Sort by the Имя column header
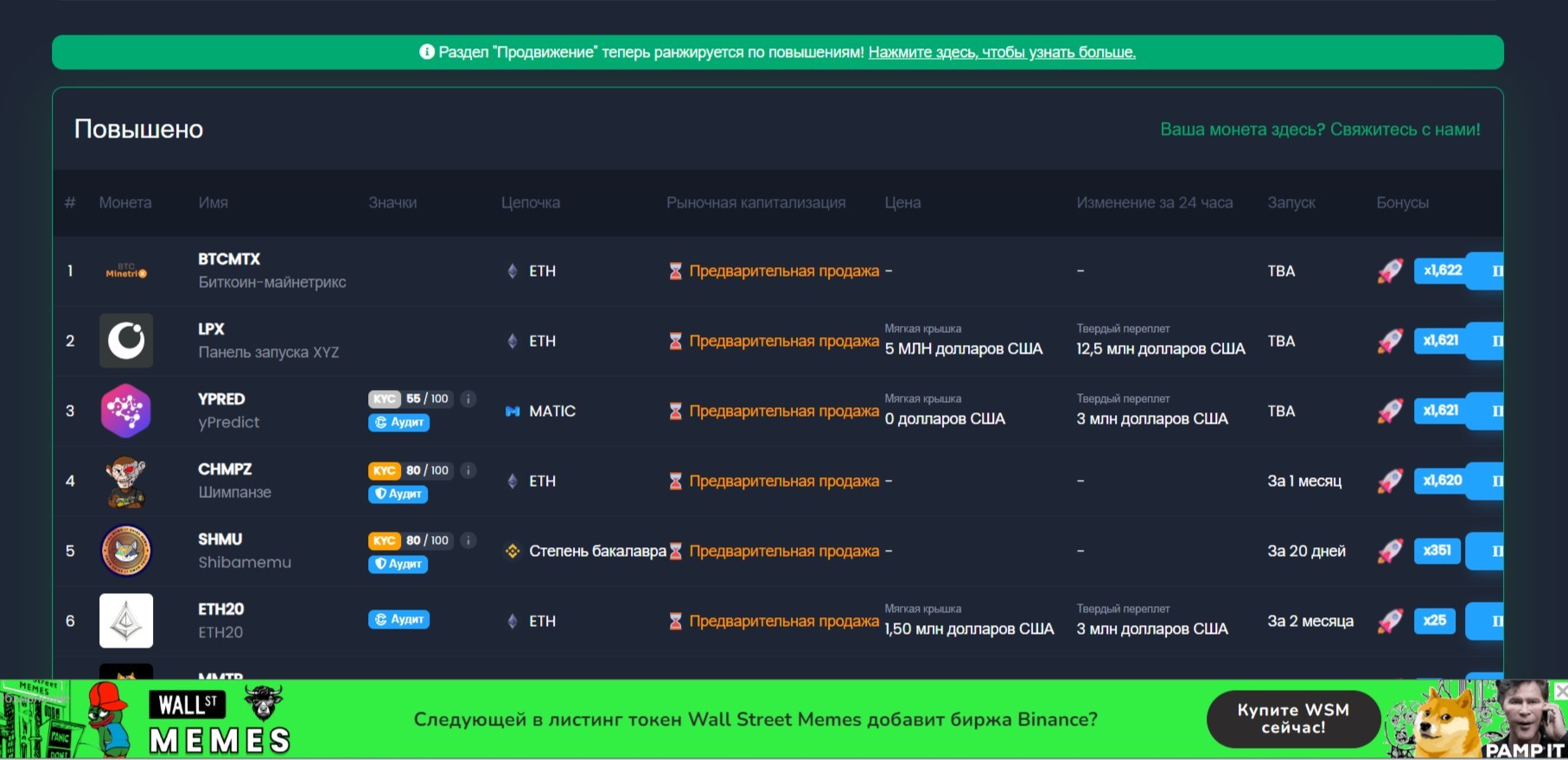1568x760 pixels. pyautogui.click(x=214, y=202)
